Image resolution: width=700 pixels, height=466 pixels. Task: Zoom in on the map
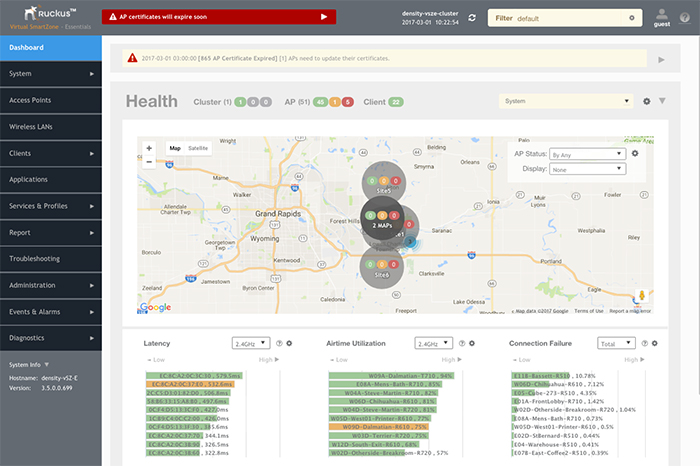click(x=149, y=148)
